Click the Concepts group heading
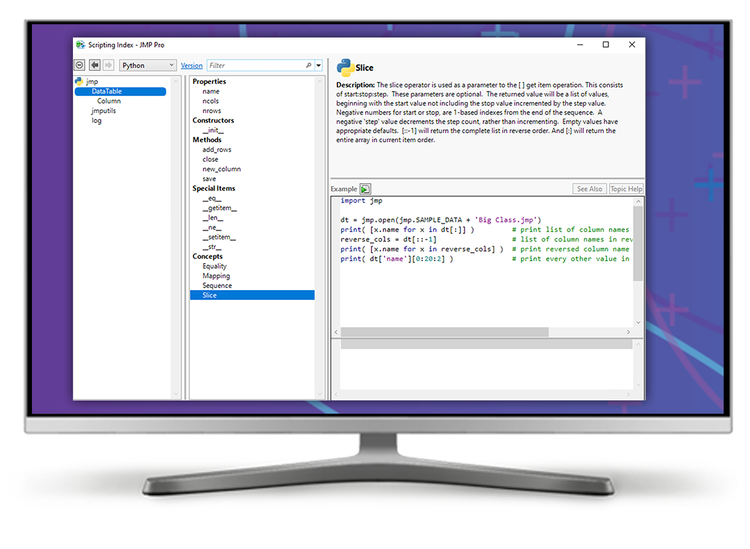 [x=208, y=256]
